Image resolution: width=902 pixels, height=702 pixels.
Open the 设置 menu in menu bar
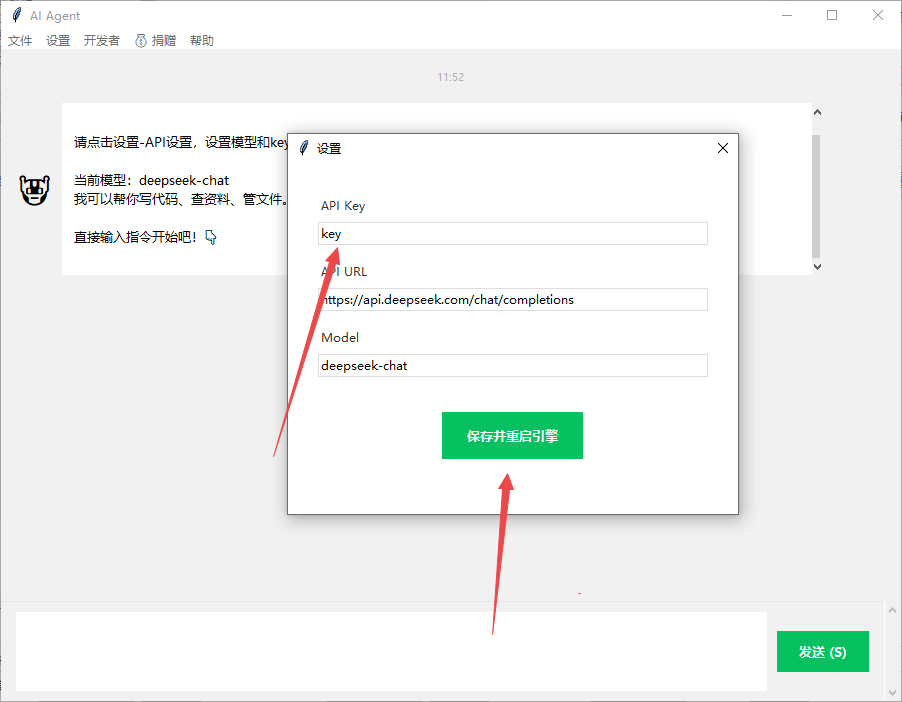coord(58,41)
